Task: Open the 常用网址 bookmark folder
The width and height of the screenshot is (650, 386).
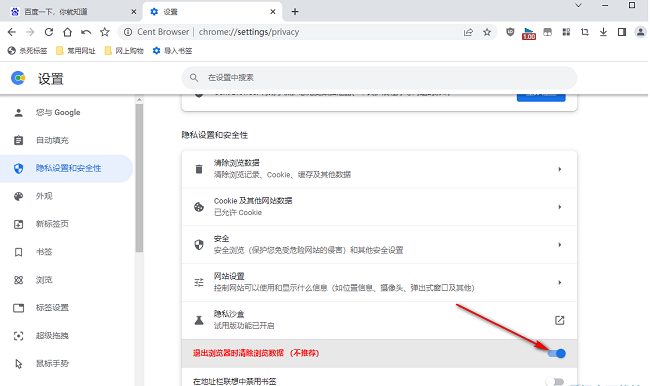Action: 75,51
